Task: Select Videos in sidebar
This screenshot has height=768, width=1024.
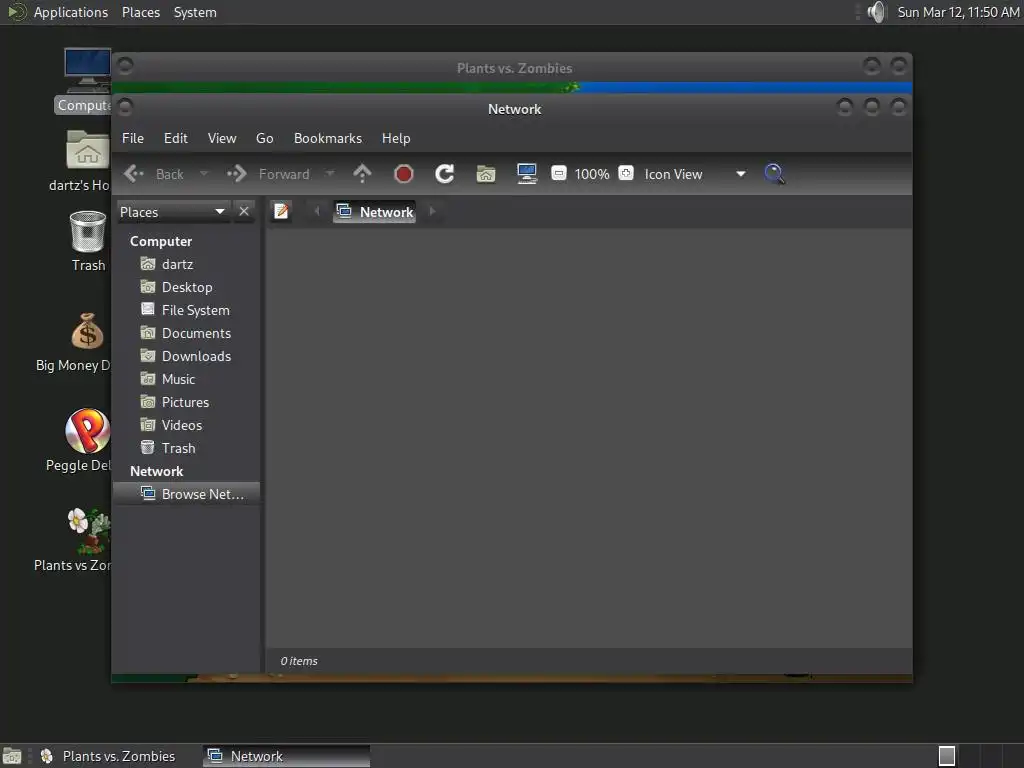Action: (x=186, y=424)
